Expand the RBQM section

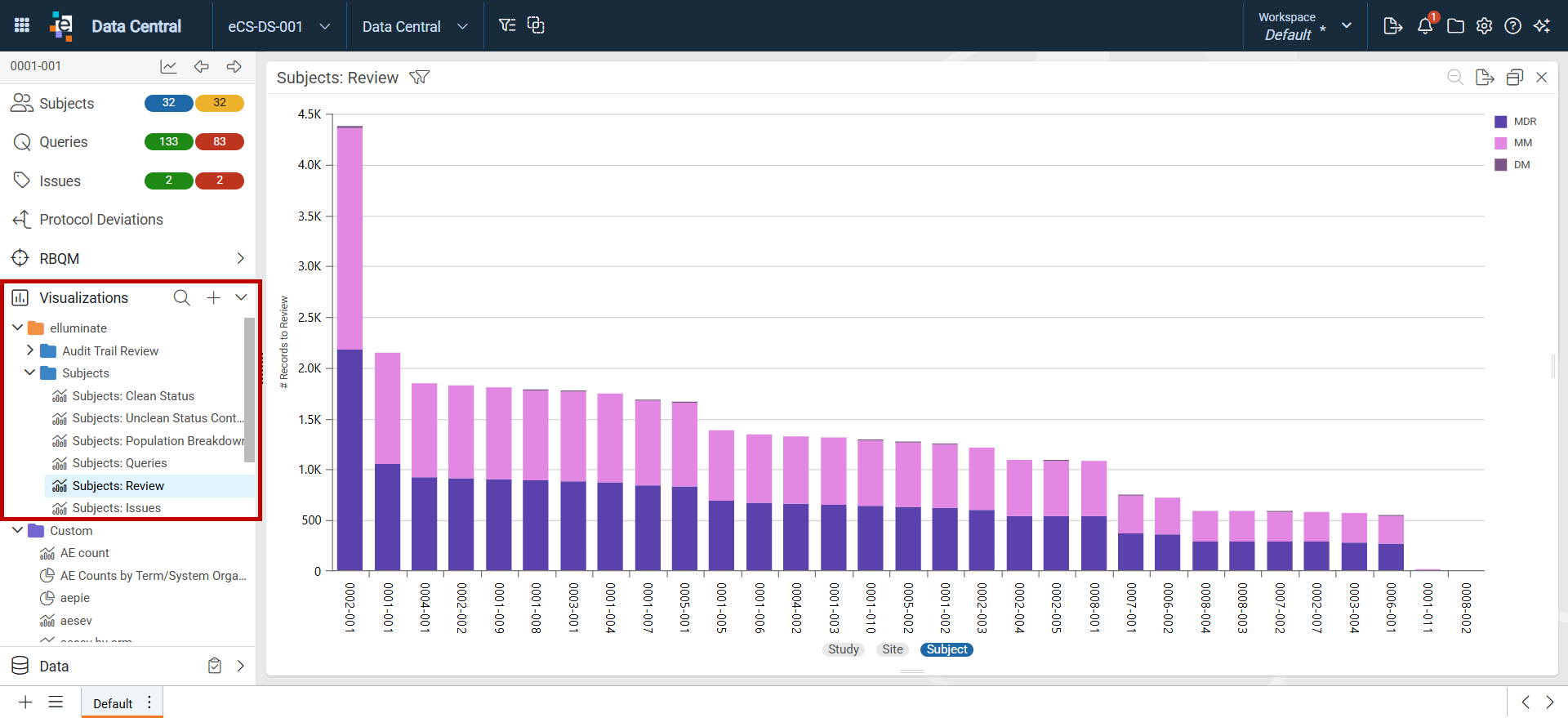tap(240, 258)
